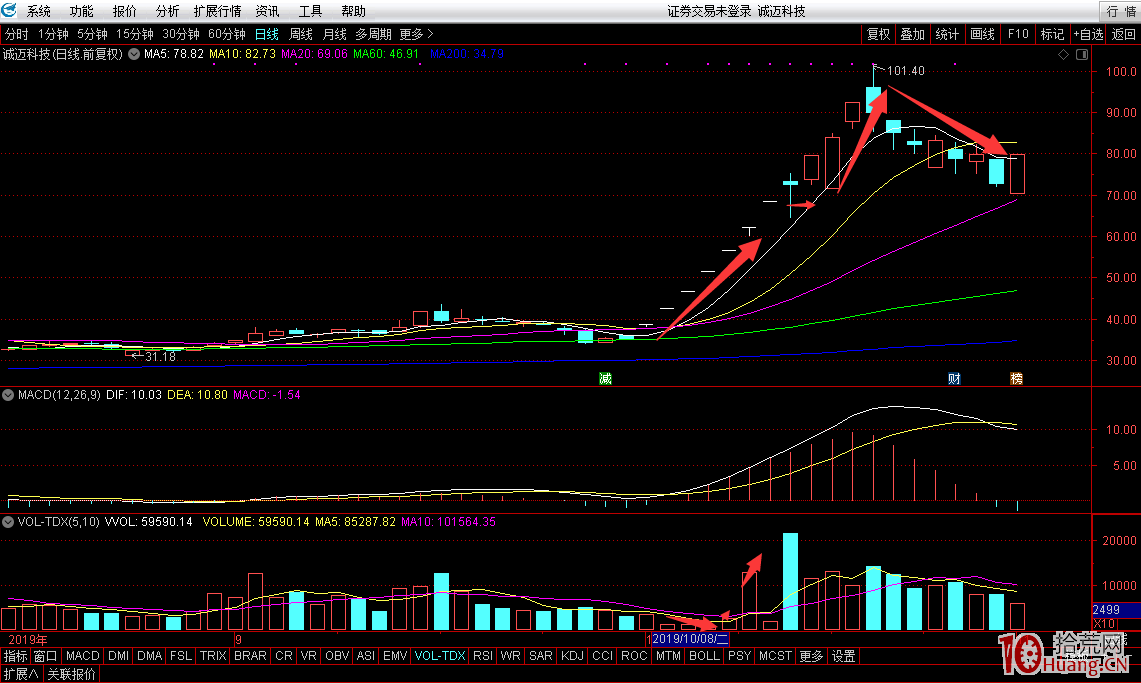
Task: Click the 返回 button
Action: coord(1124,34)
